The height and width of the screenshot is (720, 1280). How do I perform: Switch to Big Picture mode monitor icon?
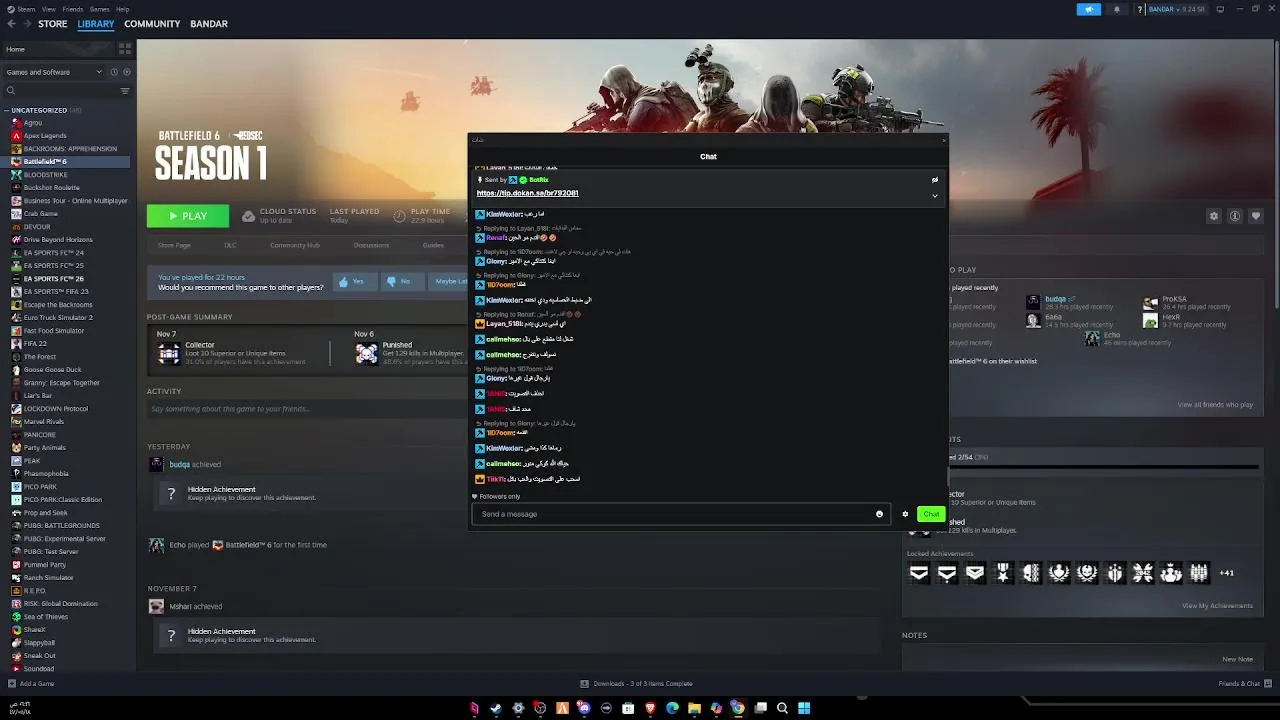click(1220, 9)
